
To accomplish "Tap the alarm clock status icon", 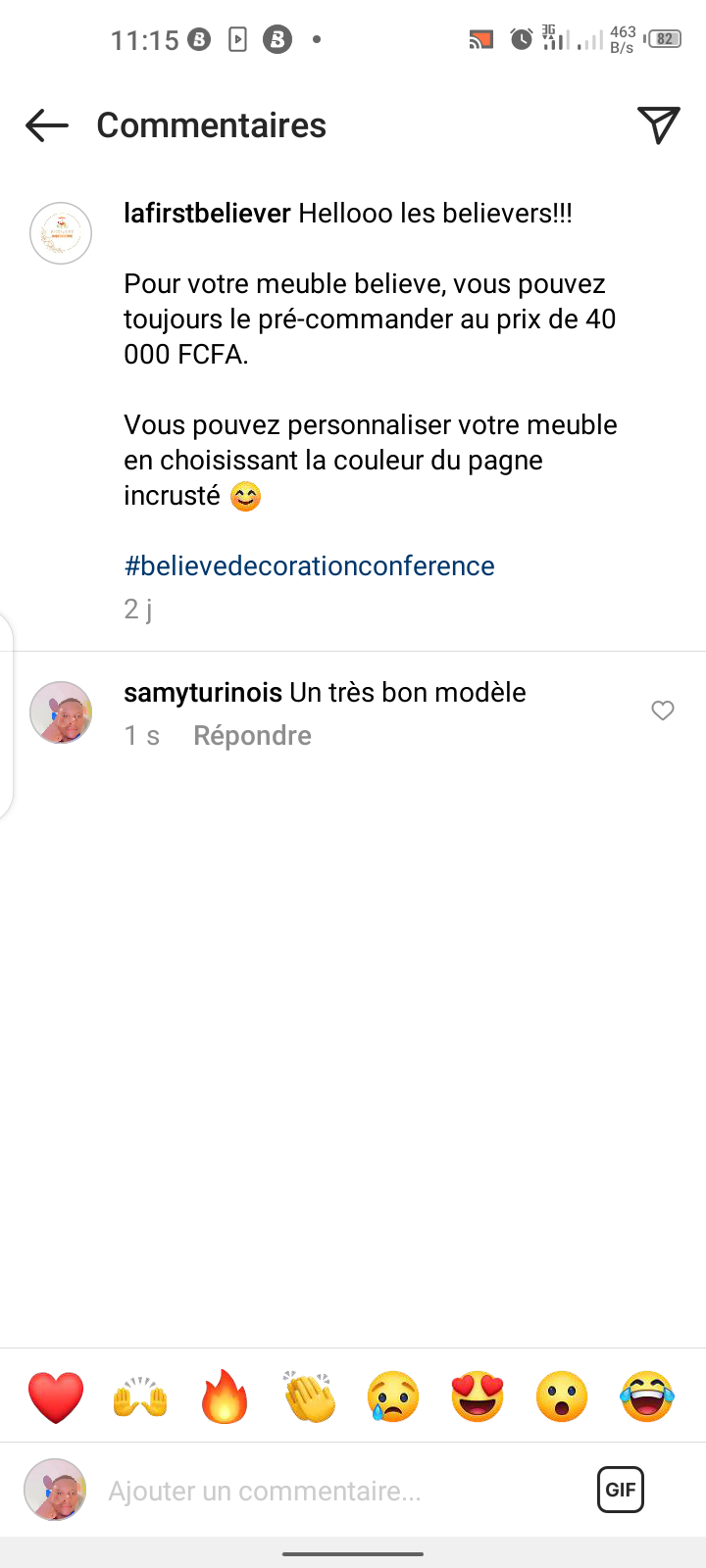I will tap(522, 39).
